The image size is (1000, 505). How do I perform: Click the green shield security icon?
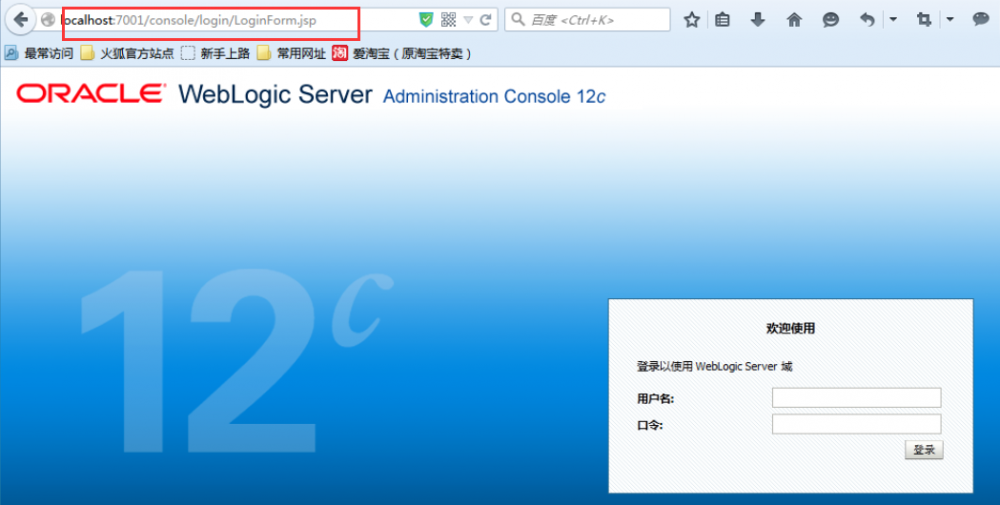[426, 20]
